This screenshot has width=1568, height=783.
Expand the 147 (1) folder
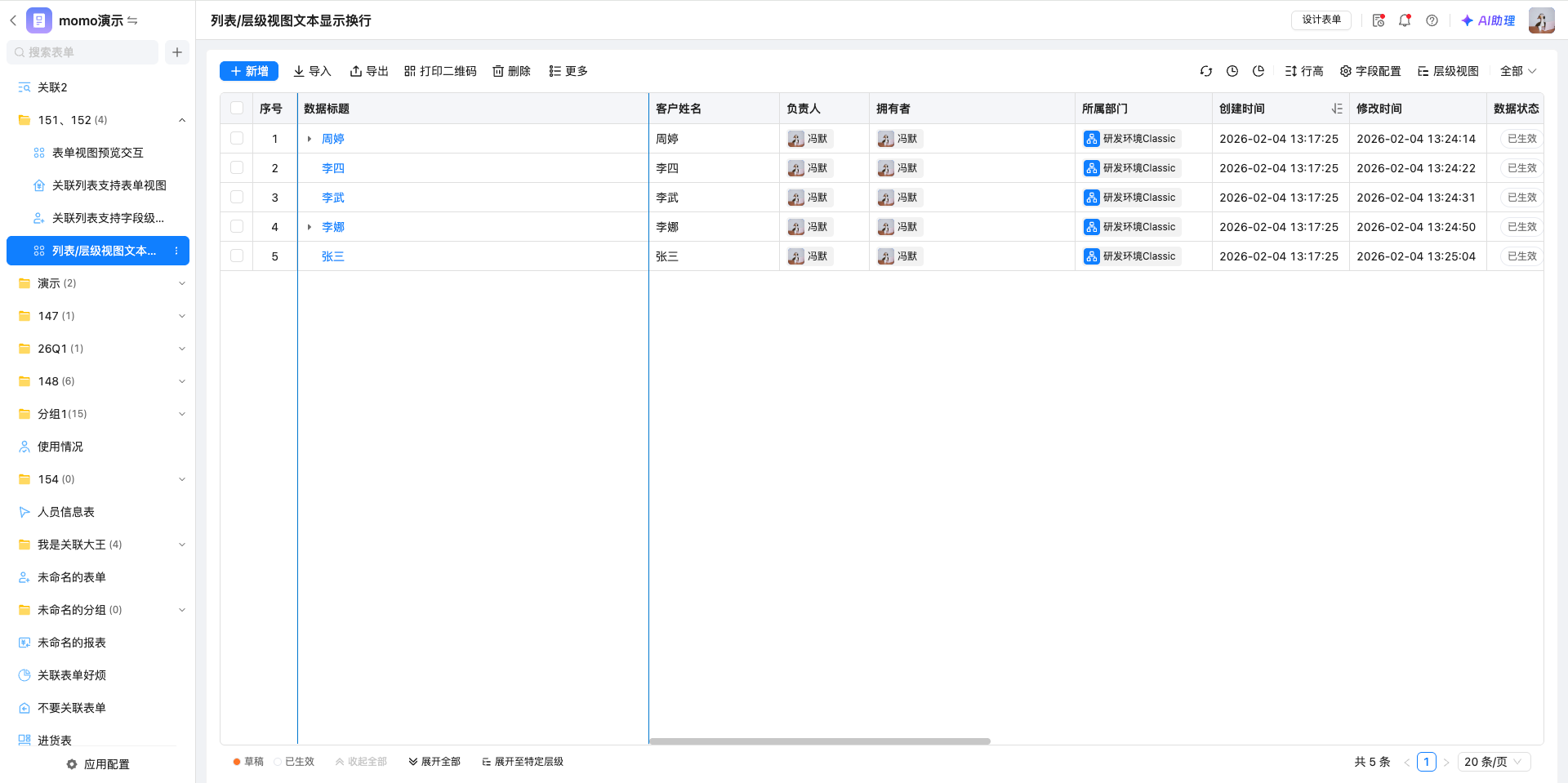click(182, 316)
